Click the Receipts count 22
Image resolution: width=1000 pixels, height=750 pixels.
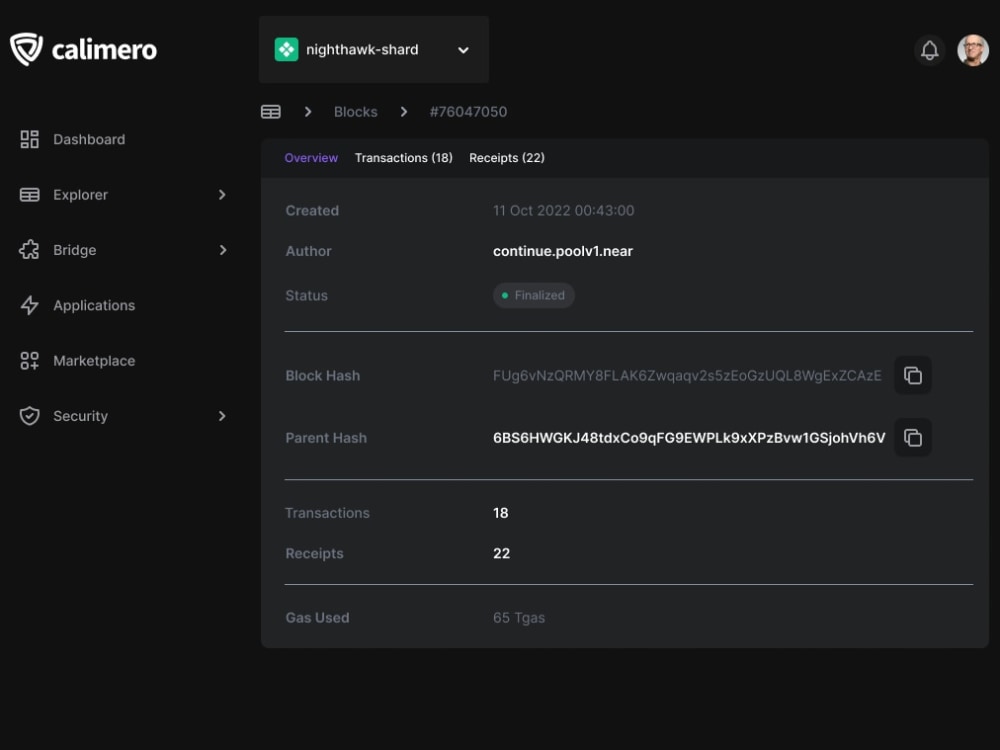click(501, 554)
